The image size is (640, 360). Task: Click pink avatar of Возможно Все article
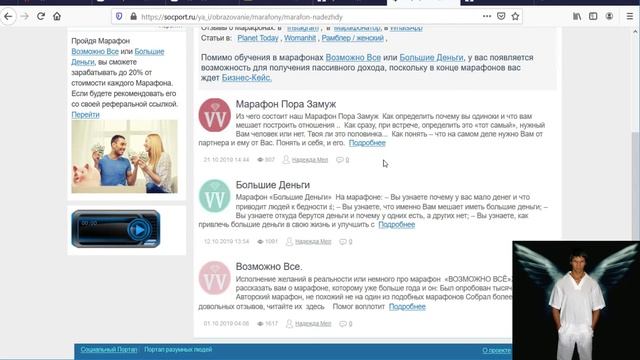(215, 278)
